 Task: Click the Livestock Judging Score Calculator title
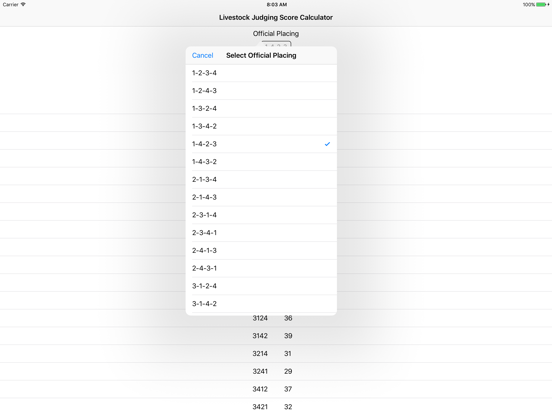[x=276, y=17]
